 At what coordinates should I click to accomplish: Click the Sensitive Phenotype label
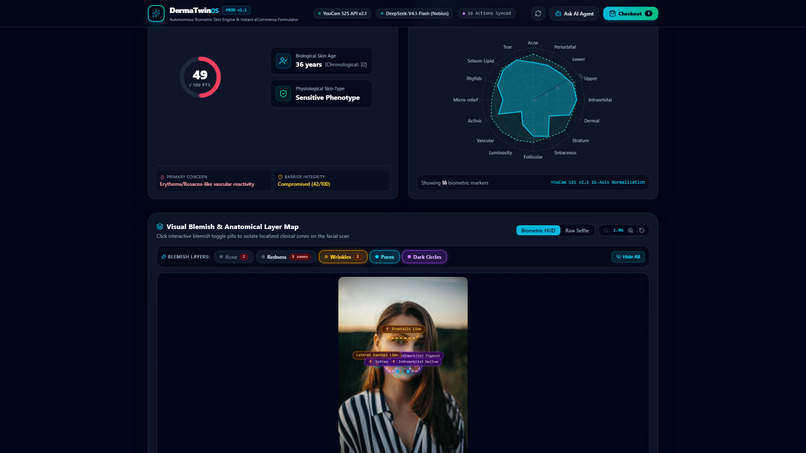tap(327, 98)
